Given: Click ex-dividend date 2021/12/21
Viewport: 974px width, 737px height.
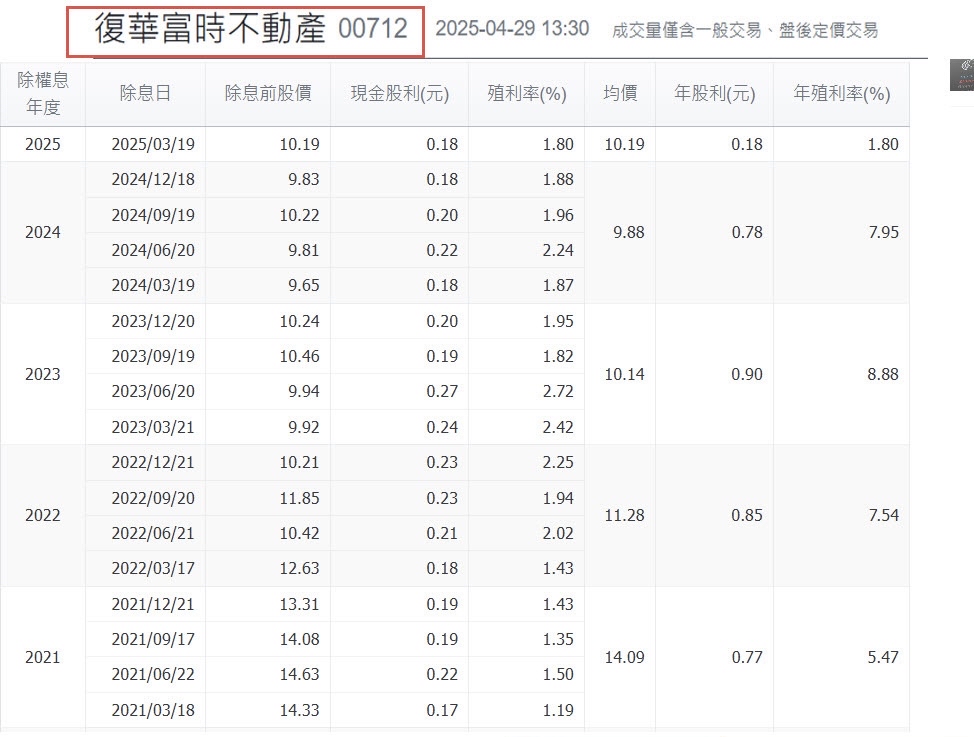Looking at the screenshot, I should [153, 604].
